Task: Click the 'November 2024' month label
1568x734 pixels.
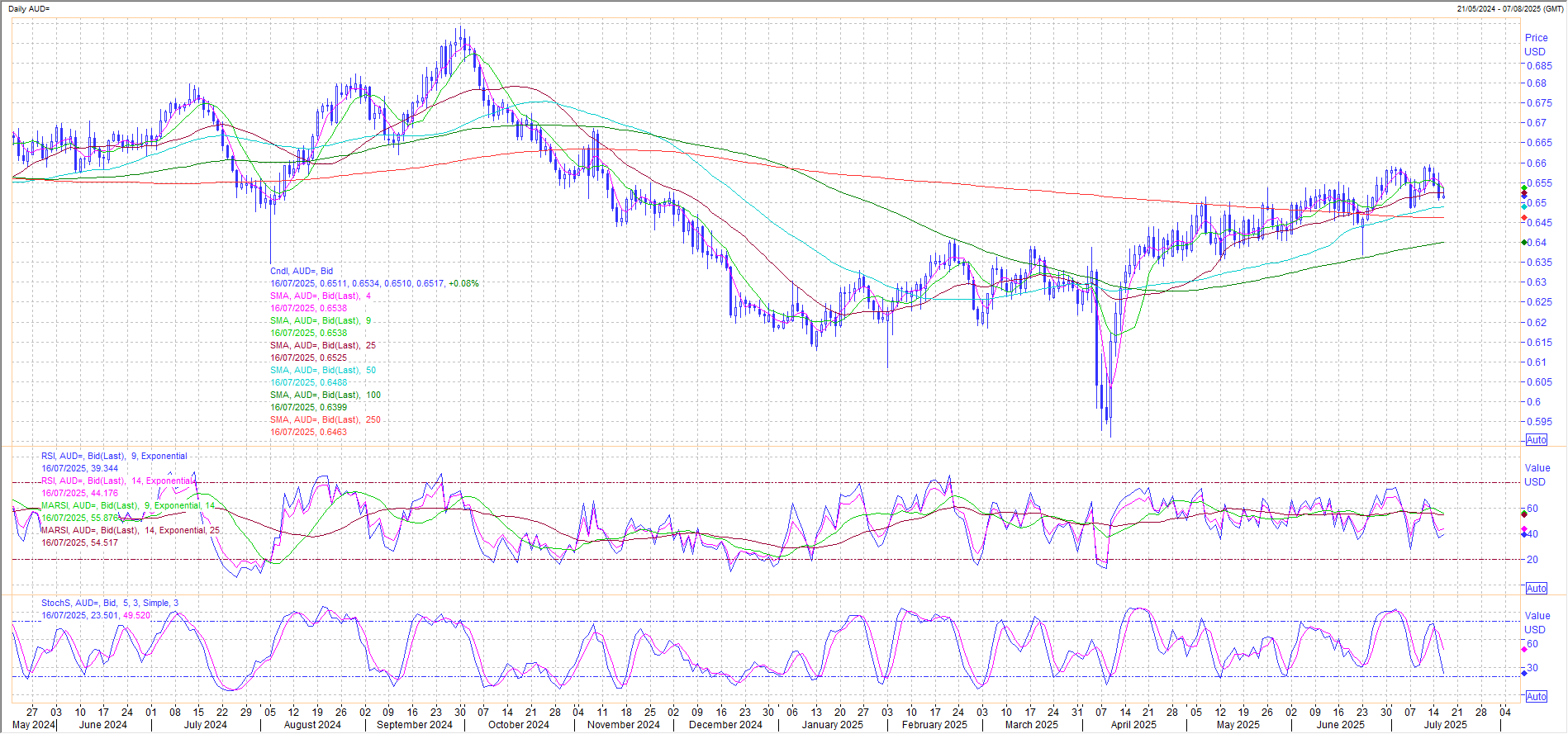Action: click(624, 725)
